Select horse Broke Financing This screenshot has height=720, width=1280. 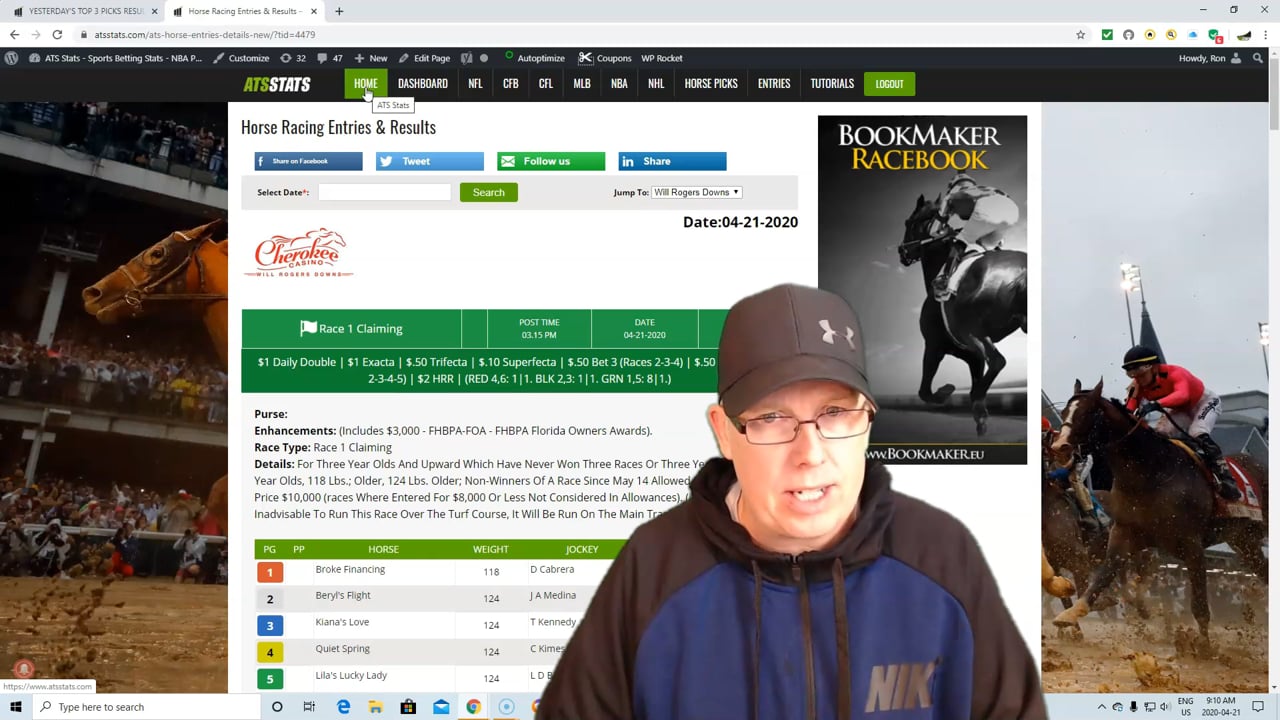350,569
